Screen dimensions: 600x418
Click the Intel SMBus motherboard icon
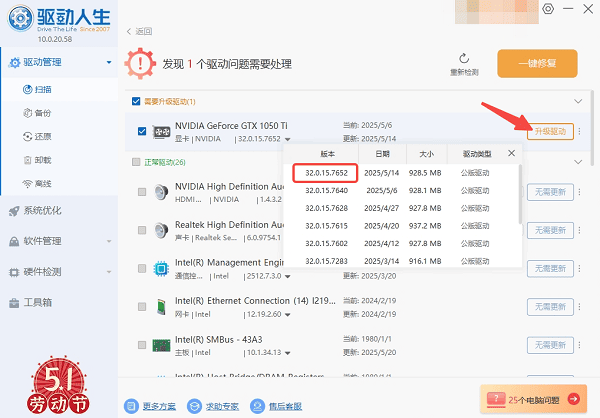[161, 345]
